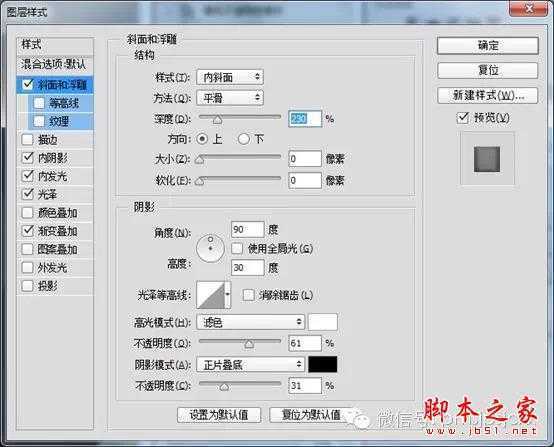554x447 pixels.
Task: Open the 方法 平滑 dropdown
Action: pyautogui.click(x=230, y=98)
